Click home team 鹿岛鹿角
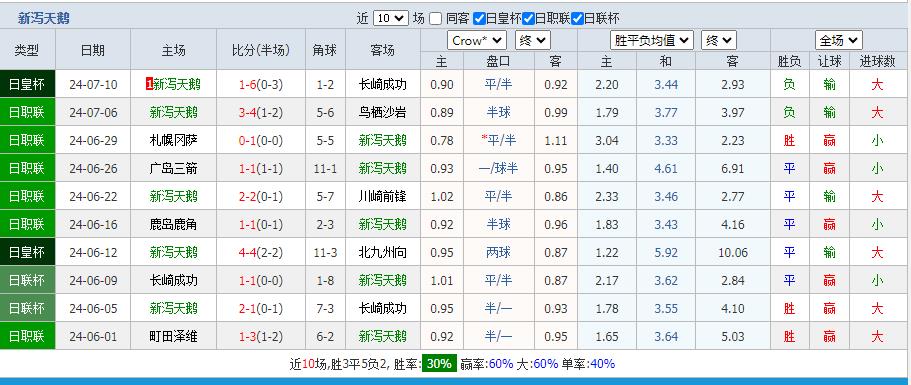 click(x=173, y=224)
